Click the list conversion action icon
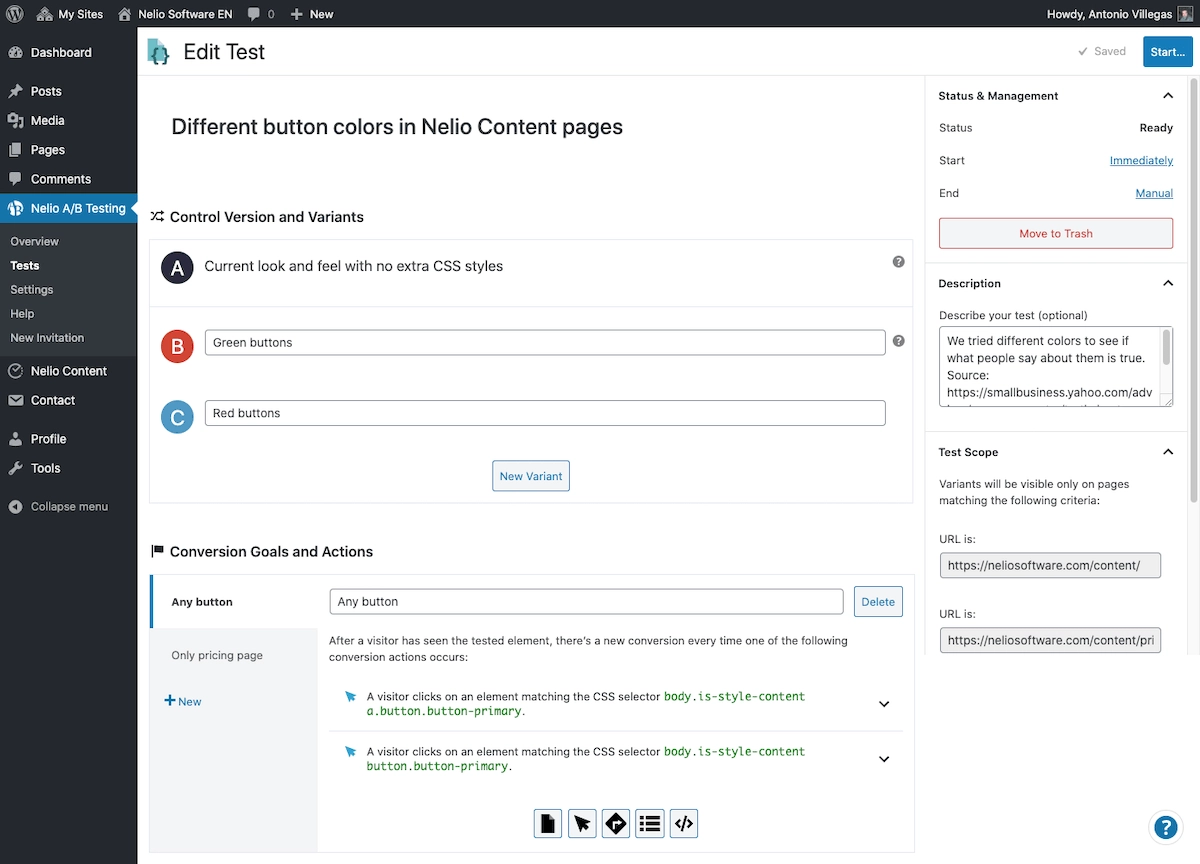This screenshot has width=1200, height=864. pyautogui.click(x=650, y=823)
